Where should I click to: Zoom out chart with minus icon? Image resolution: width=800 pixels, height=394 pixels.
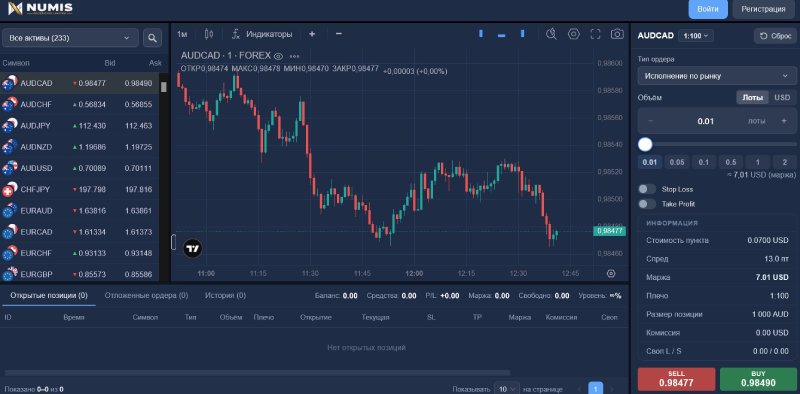coord(339,34)
